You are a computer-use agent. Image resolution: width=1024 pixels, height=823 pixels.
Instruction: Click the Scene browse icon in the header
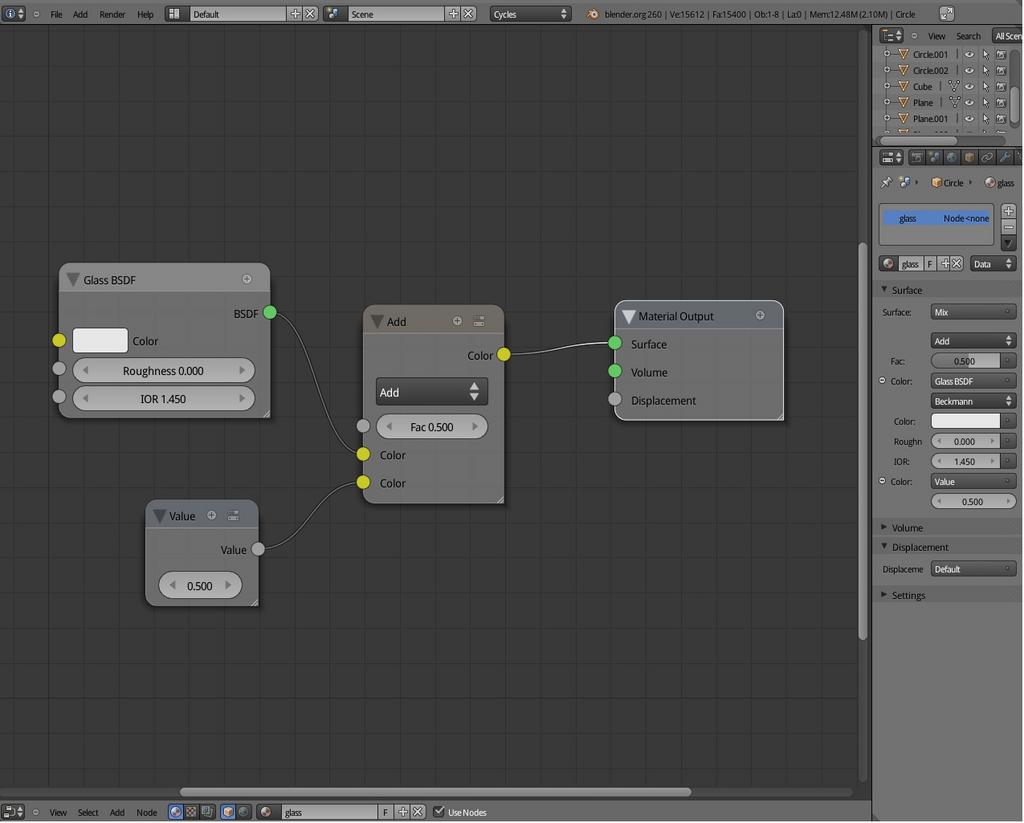click(x=333, y=14)
